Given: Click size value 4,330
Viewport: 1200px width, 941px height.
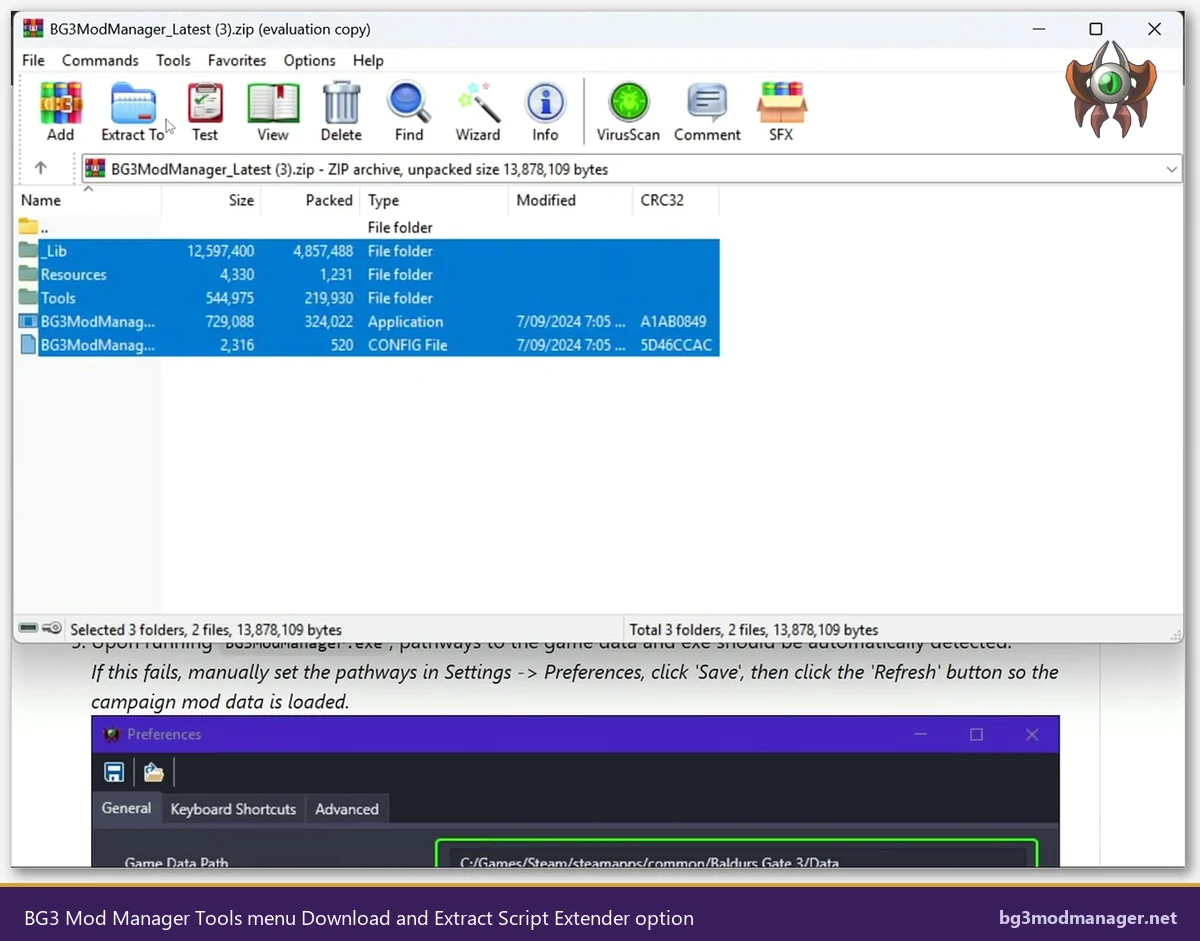Looking at the screenshot, I should [x=235, y=274].
